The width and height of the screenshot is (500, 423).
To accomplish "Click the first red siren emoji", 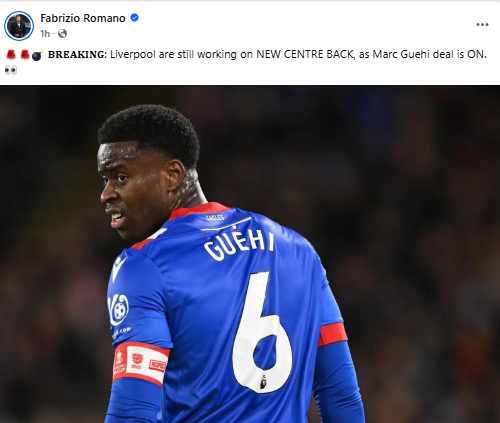I will tap(11, 54).
